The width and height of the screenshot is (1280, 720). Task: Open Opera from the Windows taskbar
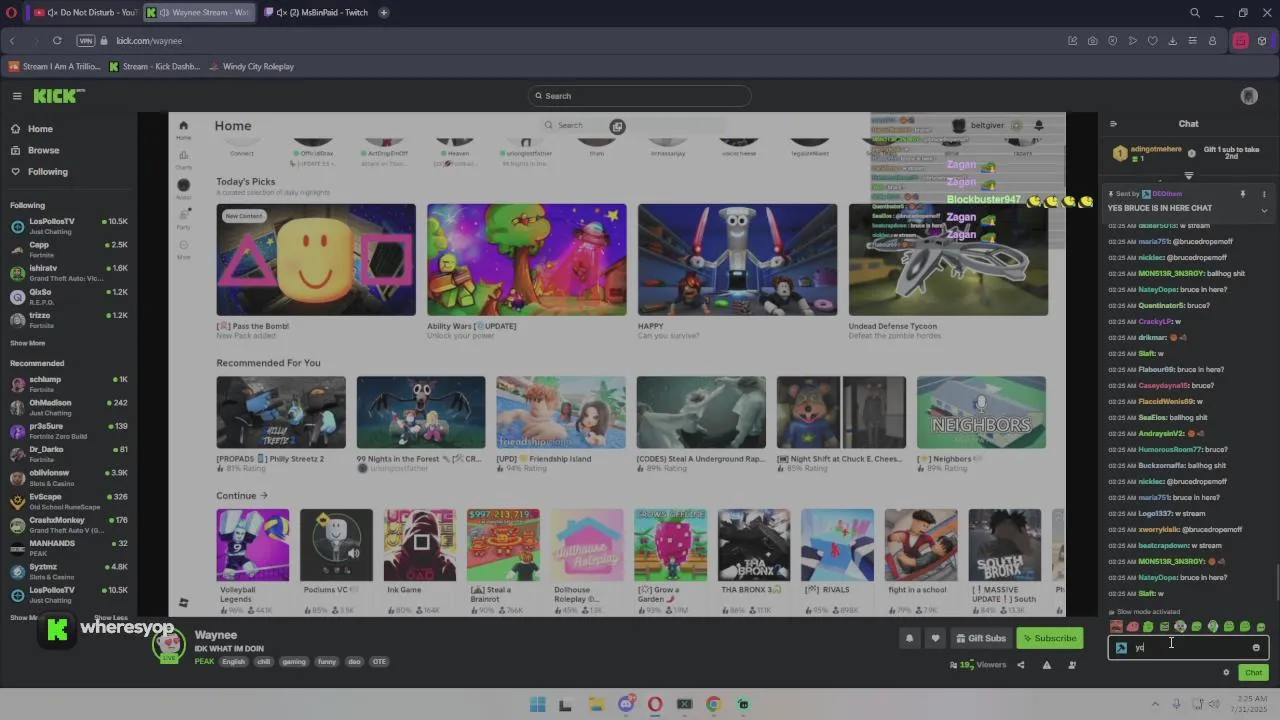655,704
